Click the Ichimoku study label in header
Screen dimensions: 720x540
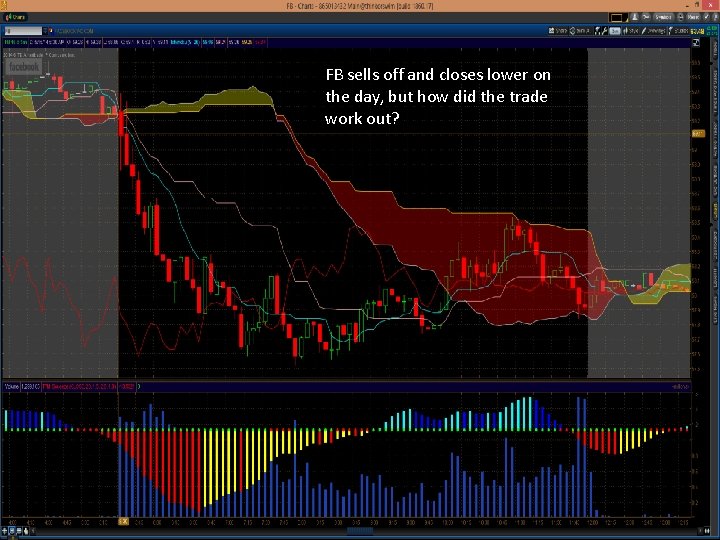click(184, 42)
